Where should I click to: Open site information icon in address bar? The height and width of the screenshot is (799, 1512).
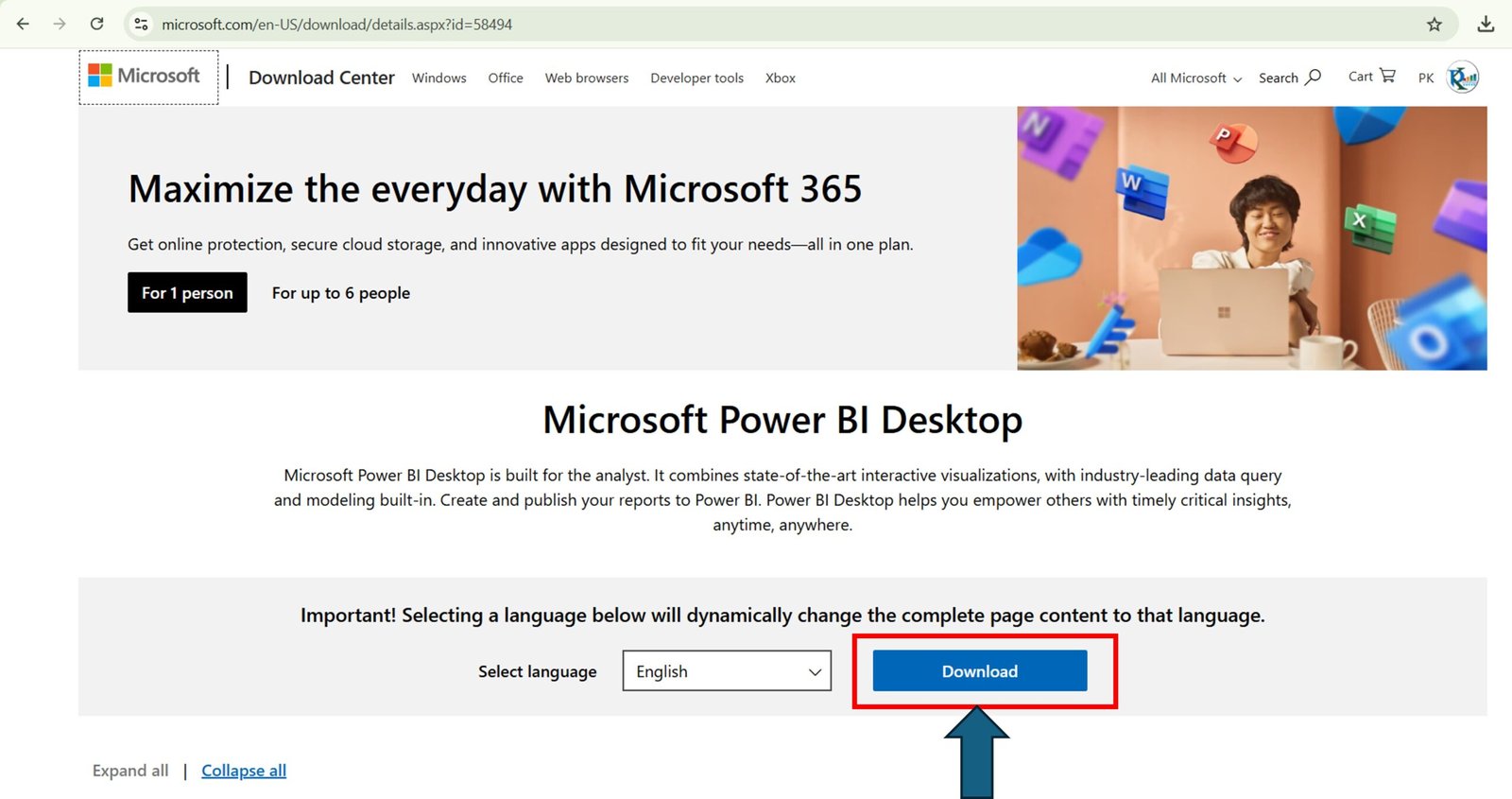click(x=141, y=25)
